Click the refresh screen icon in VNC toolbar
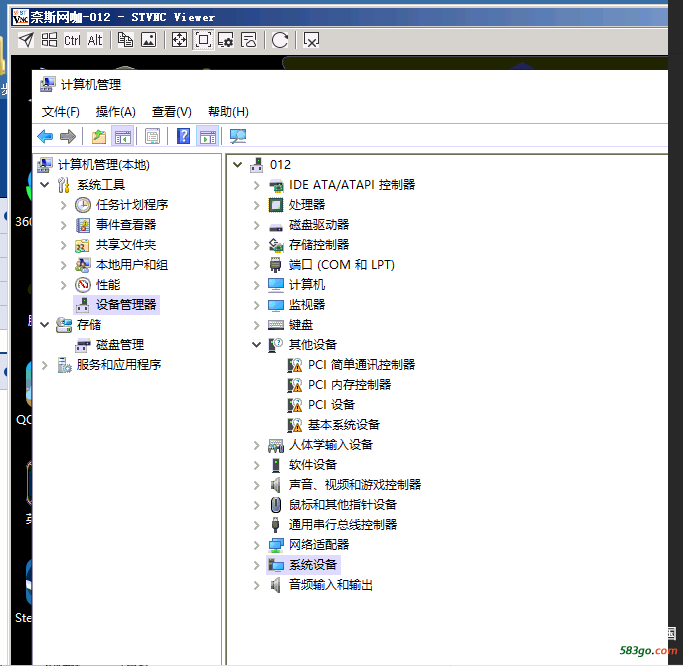The height and width of the screenshot is (666, 683). pos(280,40)
